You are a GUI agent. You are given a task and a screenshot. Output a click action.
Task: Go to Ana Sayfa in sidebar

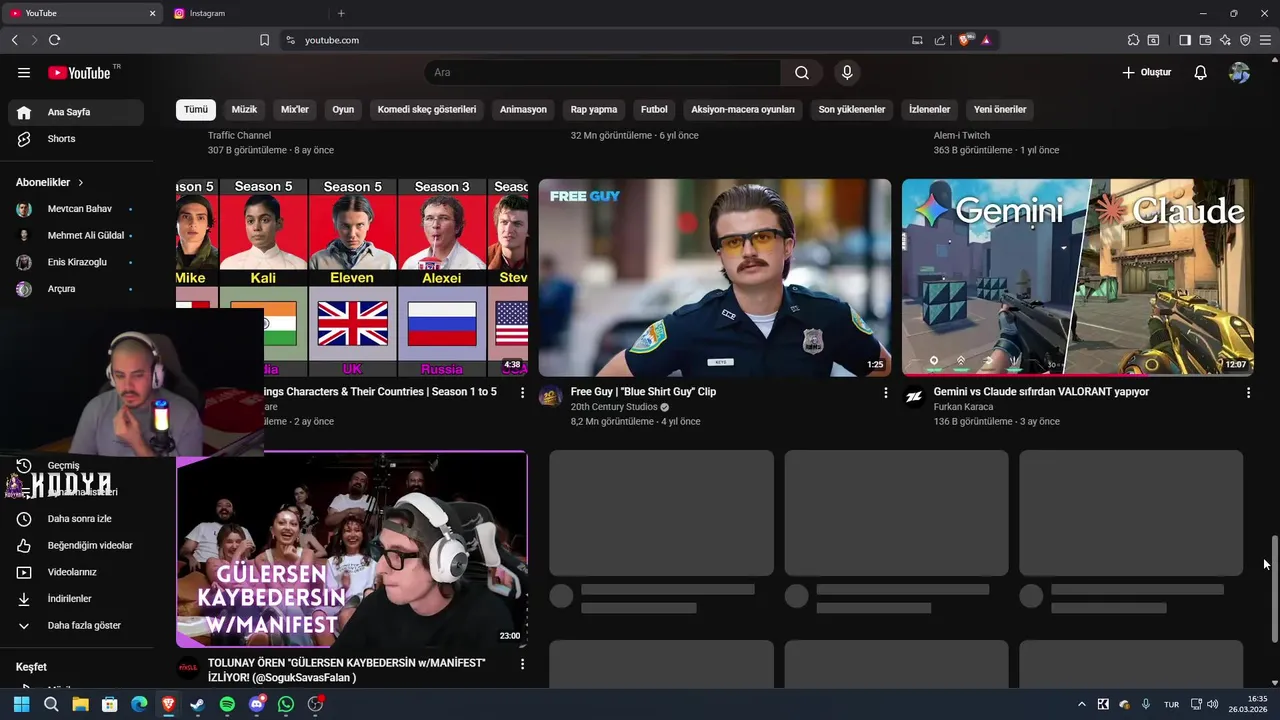pos(76,112)
